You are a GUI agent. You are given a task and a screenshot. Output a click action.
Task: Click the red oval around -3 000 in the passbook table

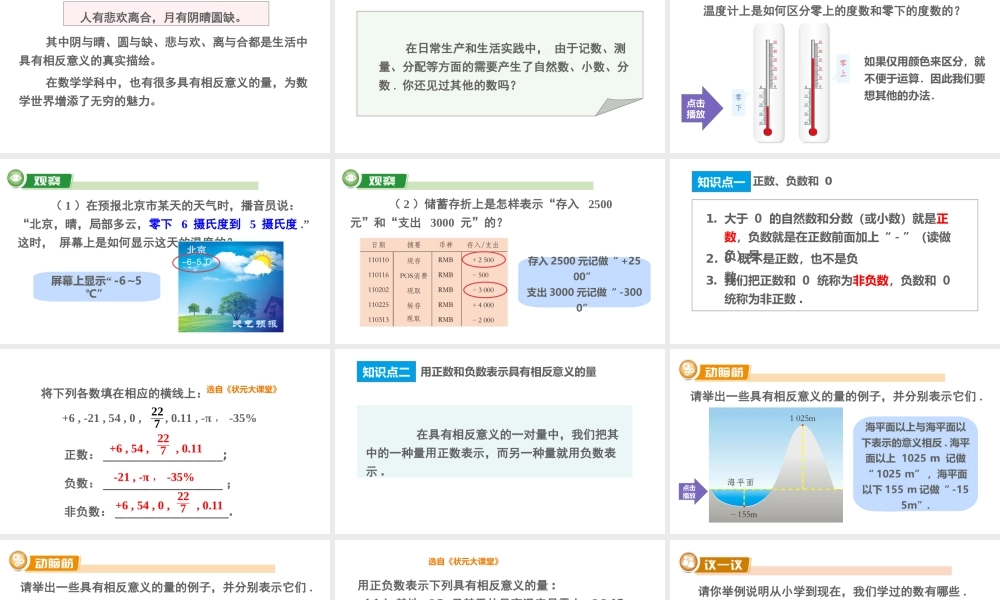[x=485, y=289]
